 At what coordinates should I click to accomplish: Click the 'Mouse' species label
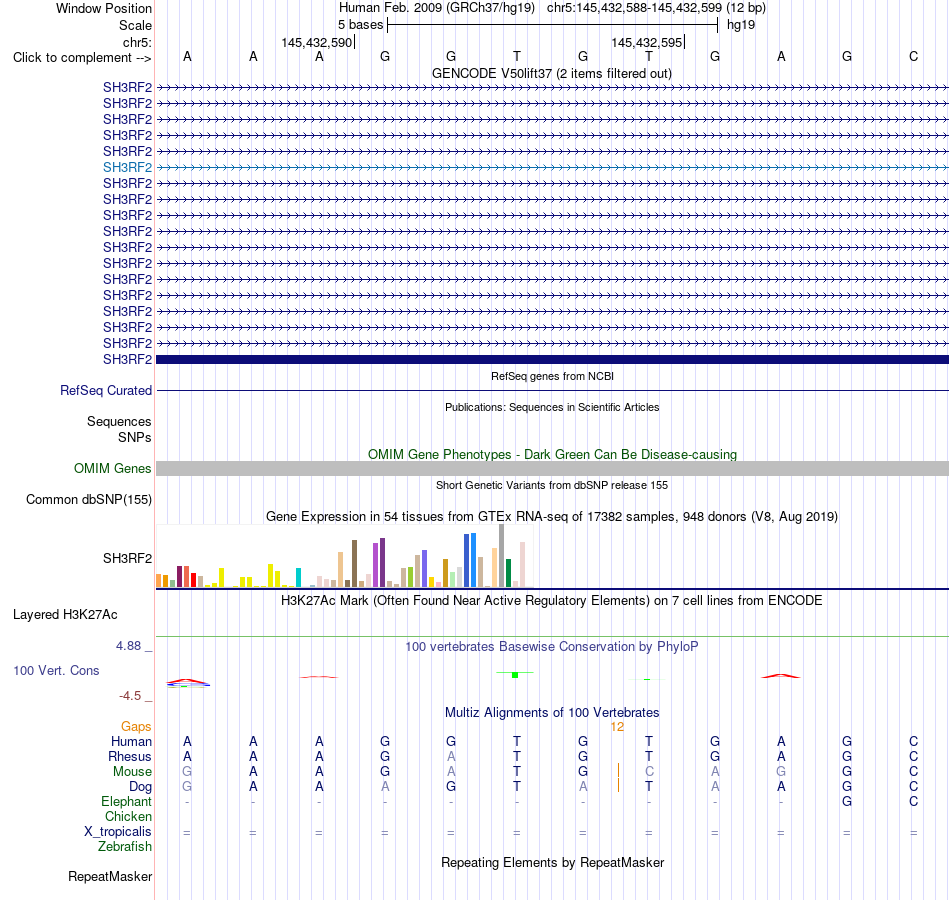point(132,772)
